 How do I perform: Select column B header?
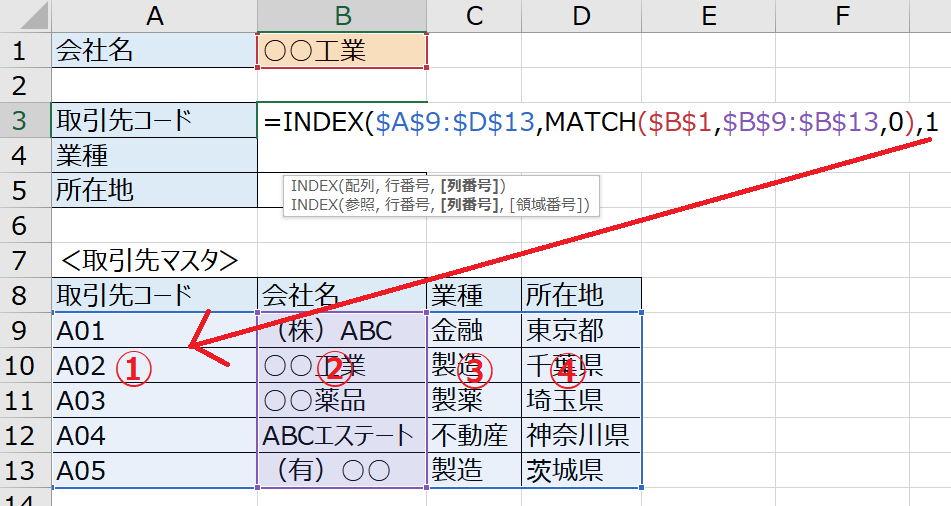tap(342, 16)
